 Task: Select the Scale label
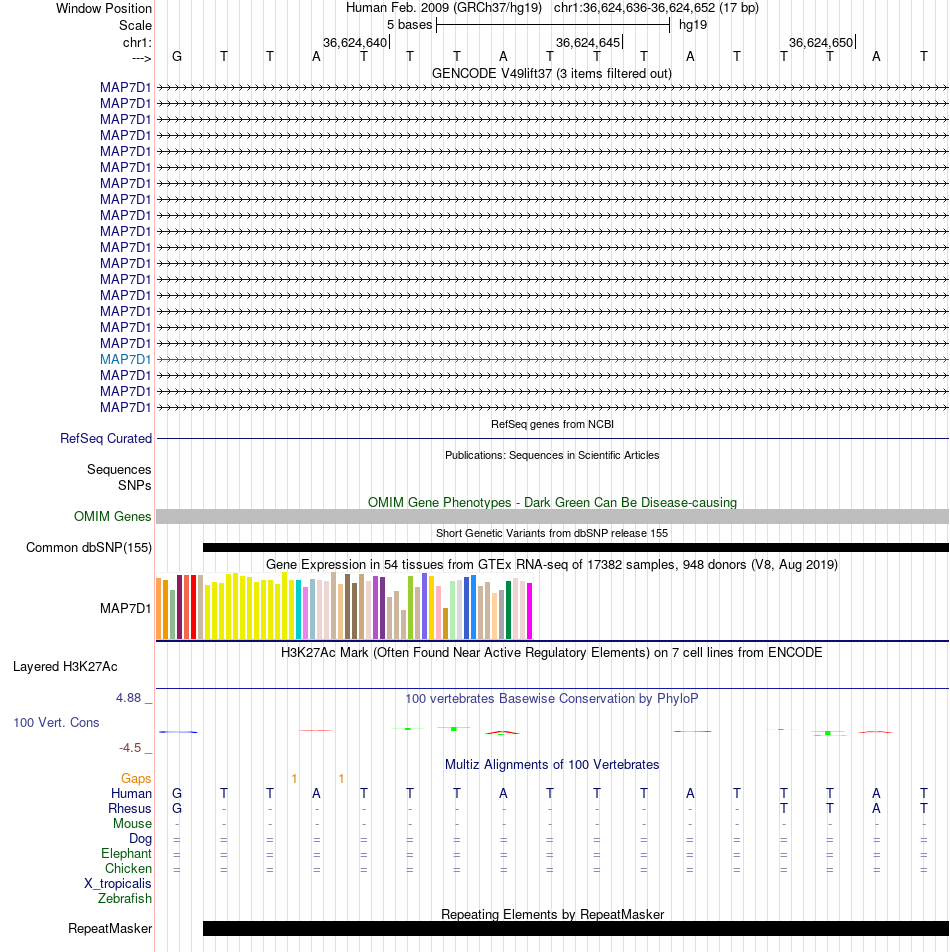(x=135, y=26)
